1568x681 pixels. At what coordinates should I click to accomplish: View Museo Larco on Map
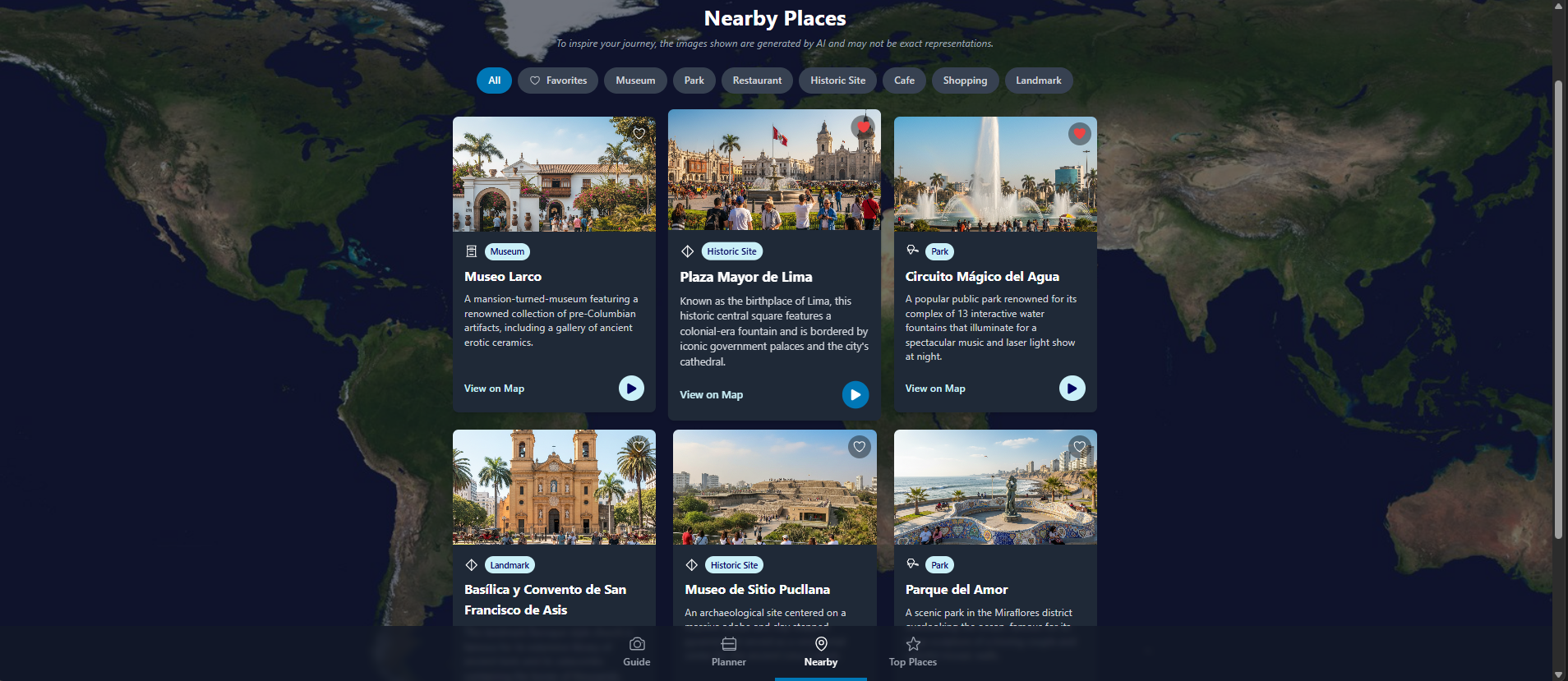click(x=494, y=389)
